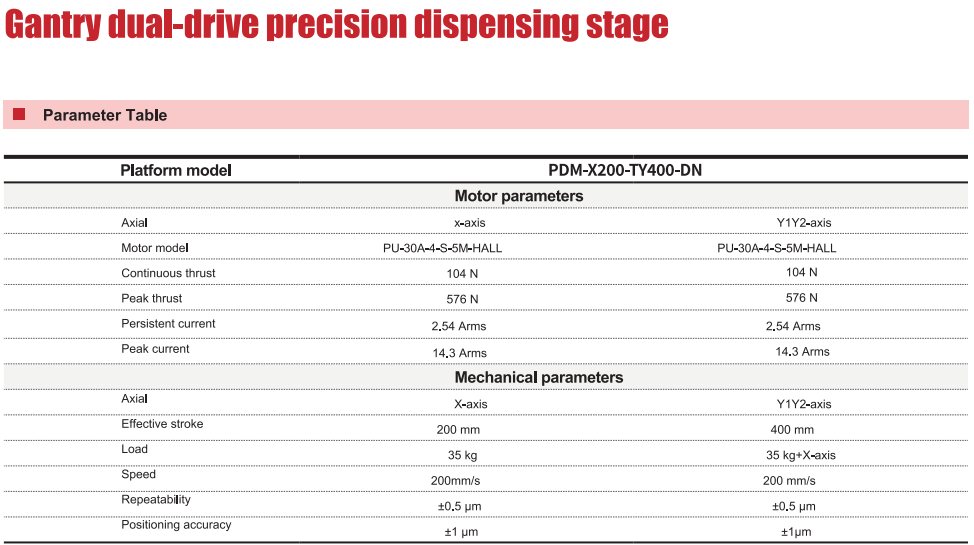Click the Mechanical parameters section header
This screenshot has width=974, height=545.
539,378
